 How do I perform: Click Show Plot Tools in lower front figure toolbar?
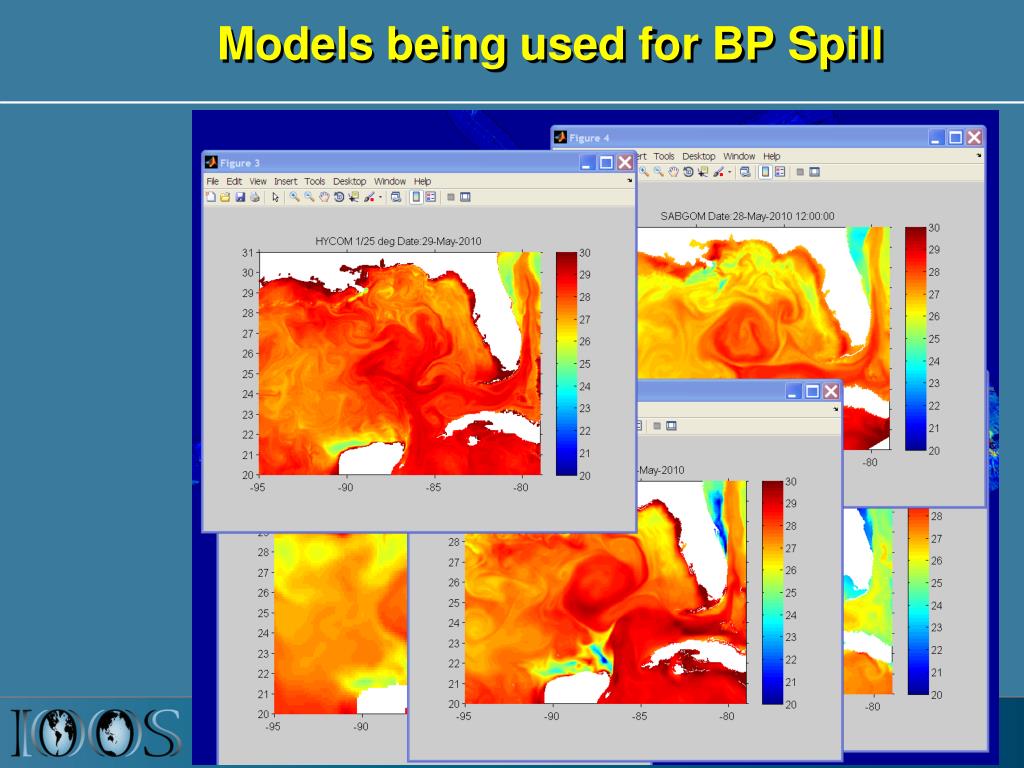tap(671, 426)
